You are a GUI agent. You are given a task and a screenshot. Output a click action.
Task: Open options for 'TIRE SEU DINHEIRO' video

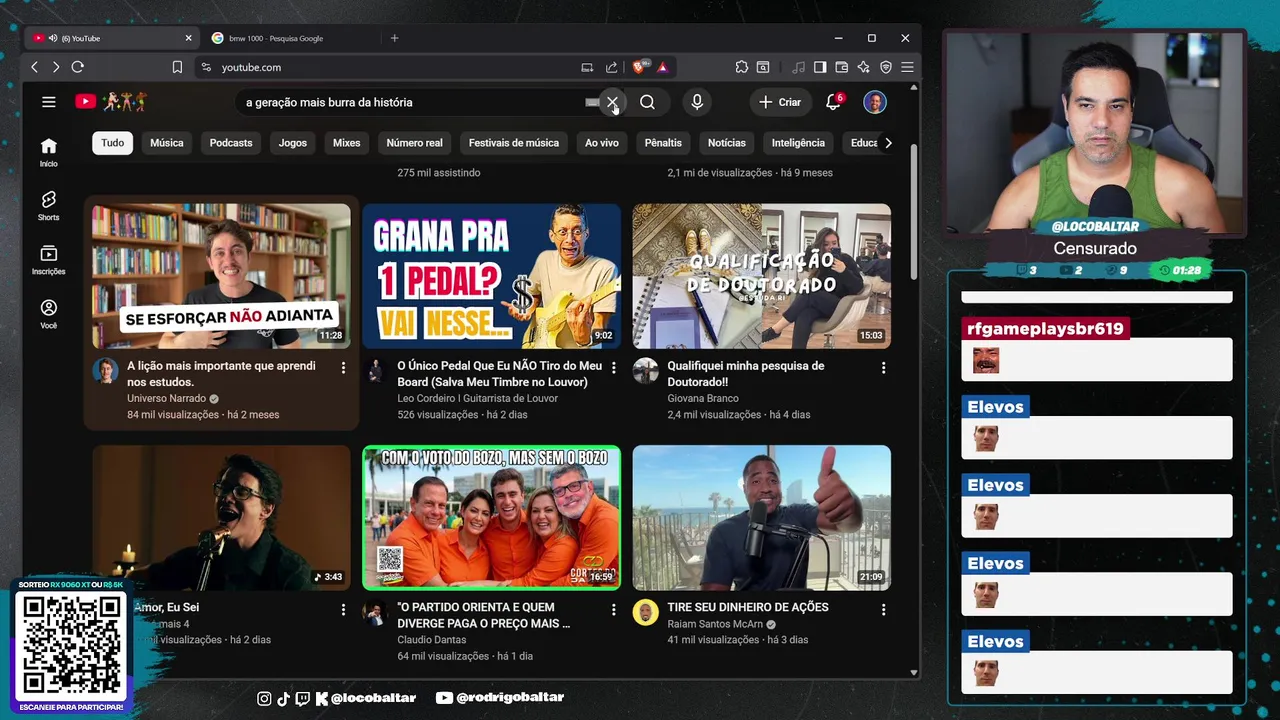(883, 609)
